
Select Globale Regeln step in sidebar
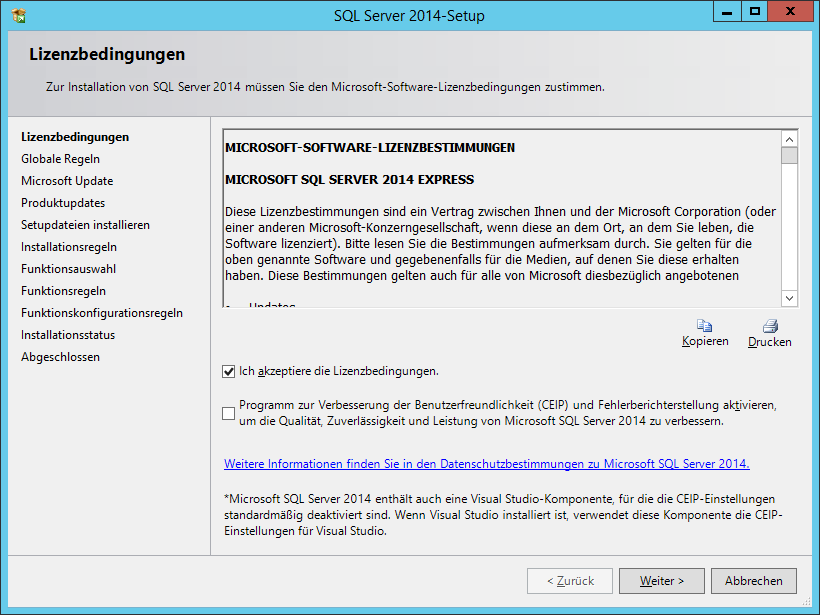[61, 159]
